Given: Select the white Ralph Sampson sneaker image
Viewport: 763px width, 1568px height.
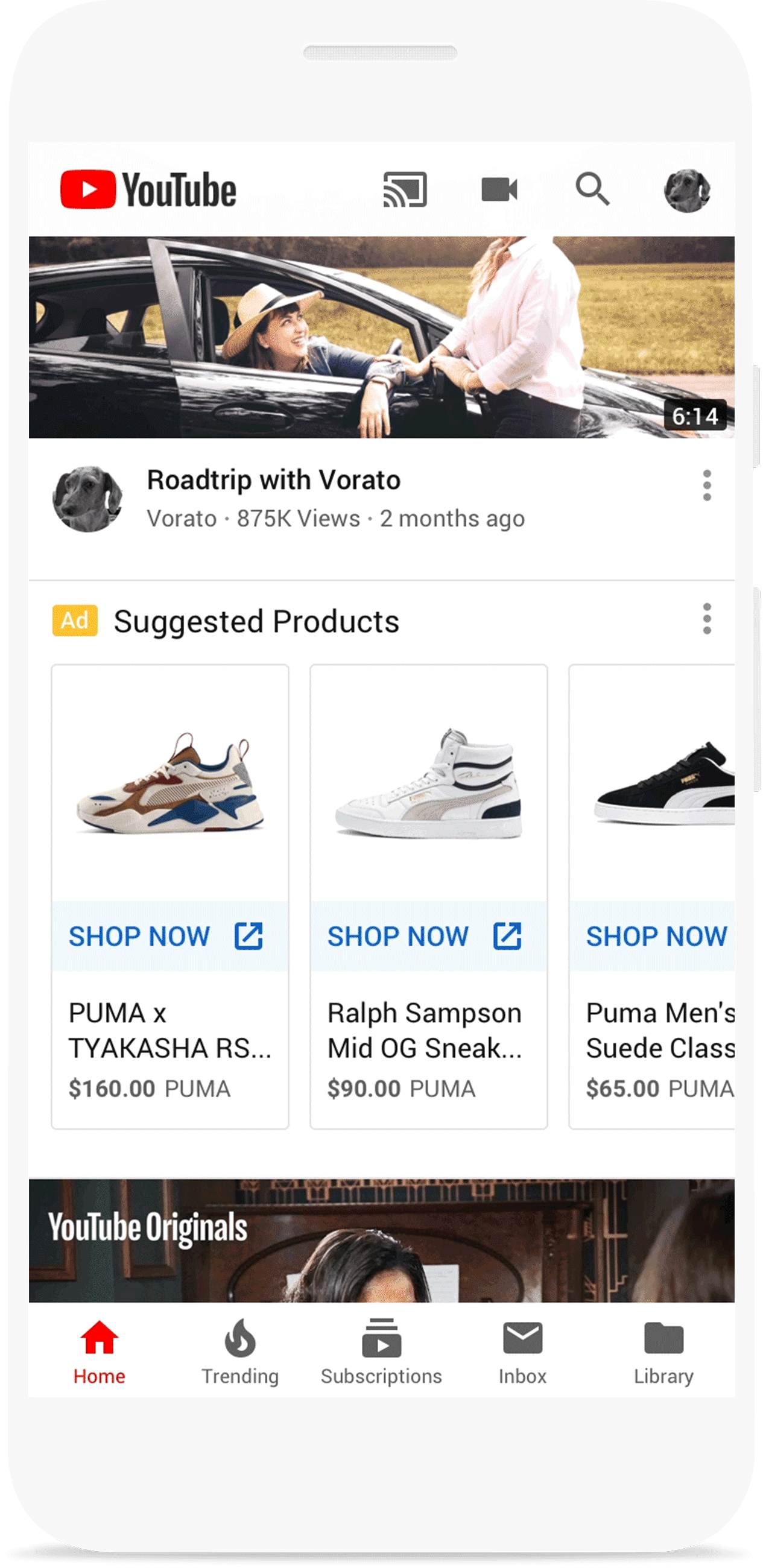Looking at the screenshot, I should click(x=429, y=783).
